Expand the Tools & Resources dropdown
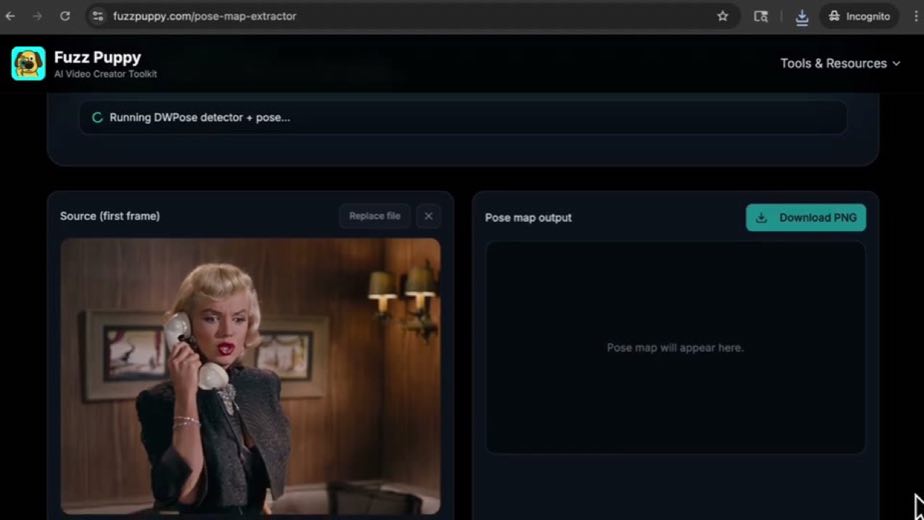924x520 pixels. tap(840, 64)
